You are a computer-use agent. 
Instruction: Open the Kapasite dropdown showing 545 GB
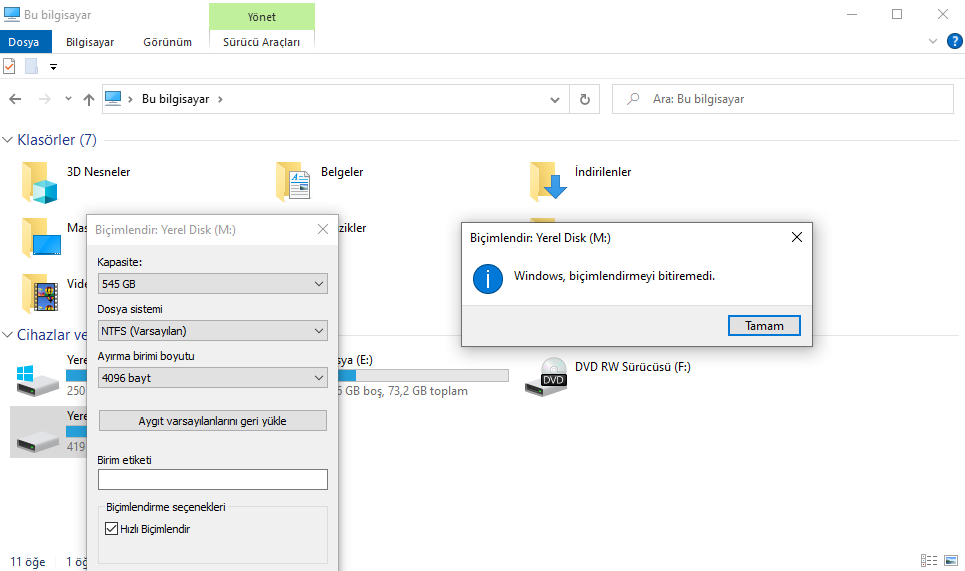coord(212,284)
